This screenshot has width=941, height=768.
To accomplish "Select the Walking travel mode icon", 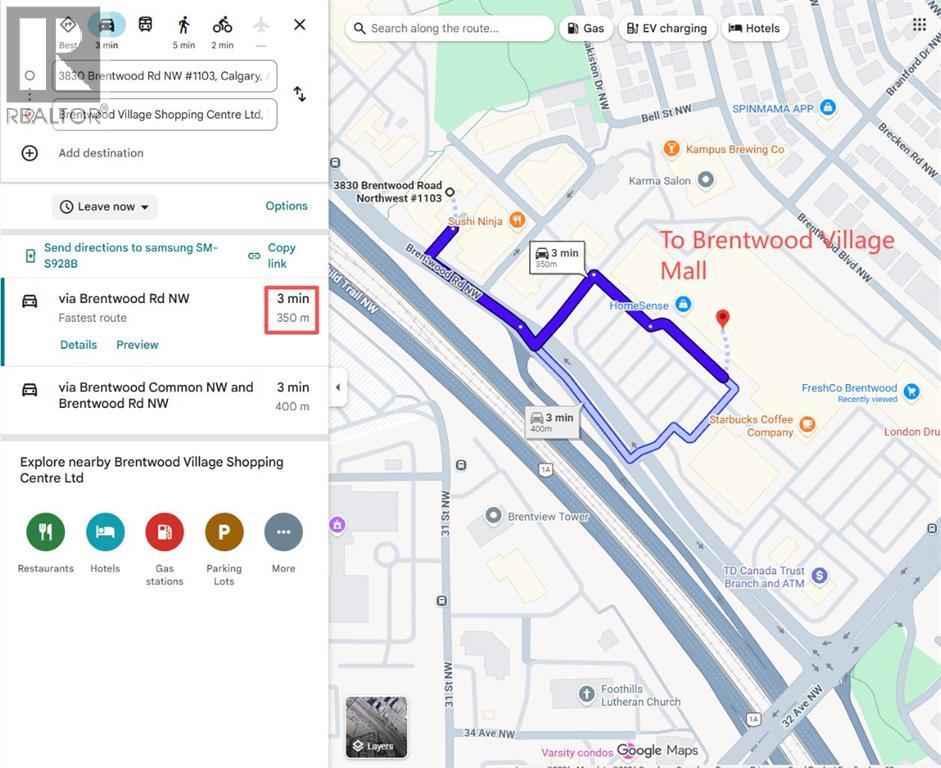I will point(184,25).
